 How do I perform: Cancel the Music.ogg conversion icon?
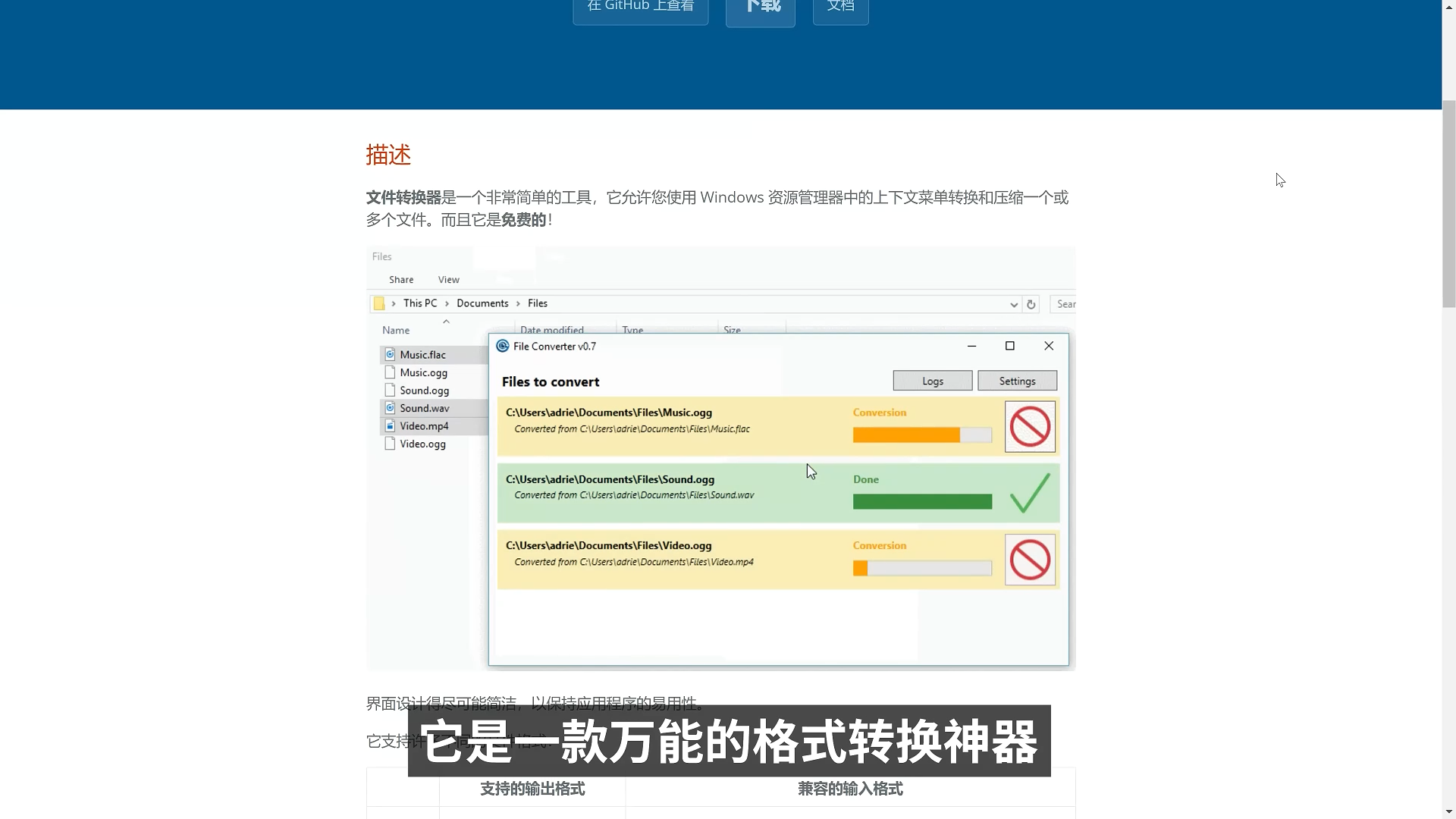coord(1030,427)
